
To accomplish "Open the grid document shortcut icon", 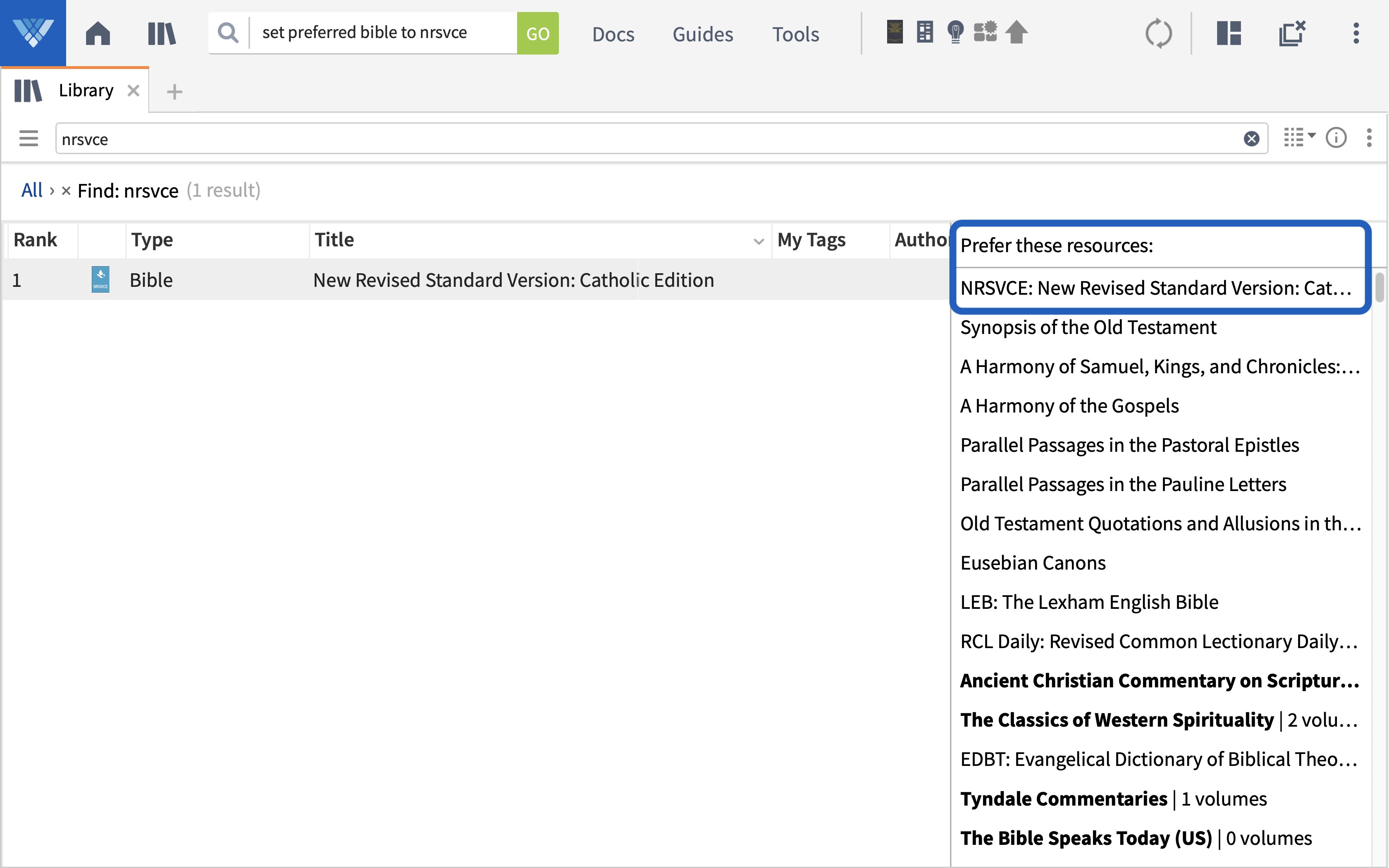I will [x=925, y=32].
